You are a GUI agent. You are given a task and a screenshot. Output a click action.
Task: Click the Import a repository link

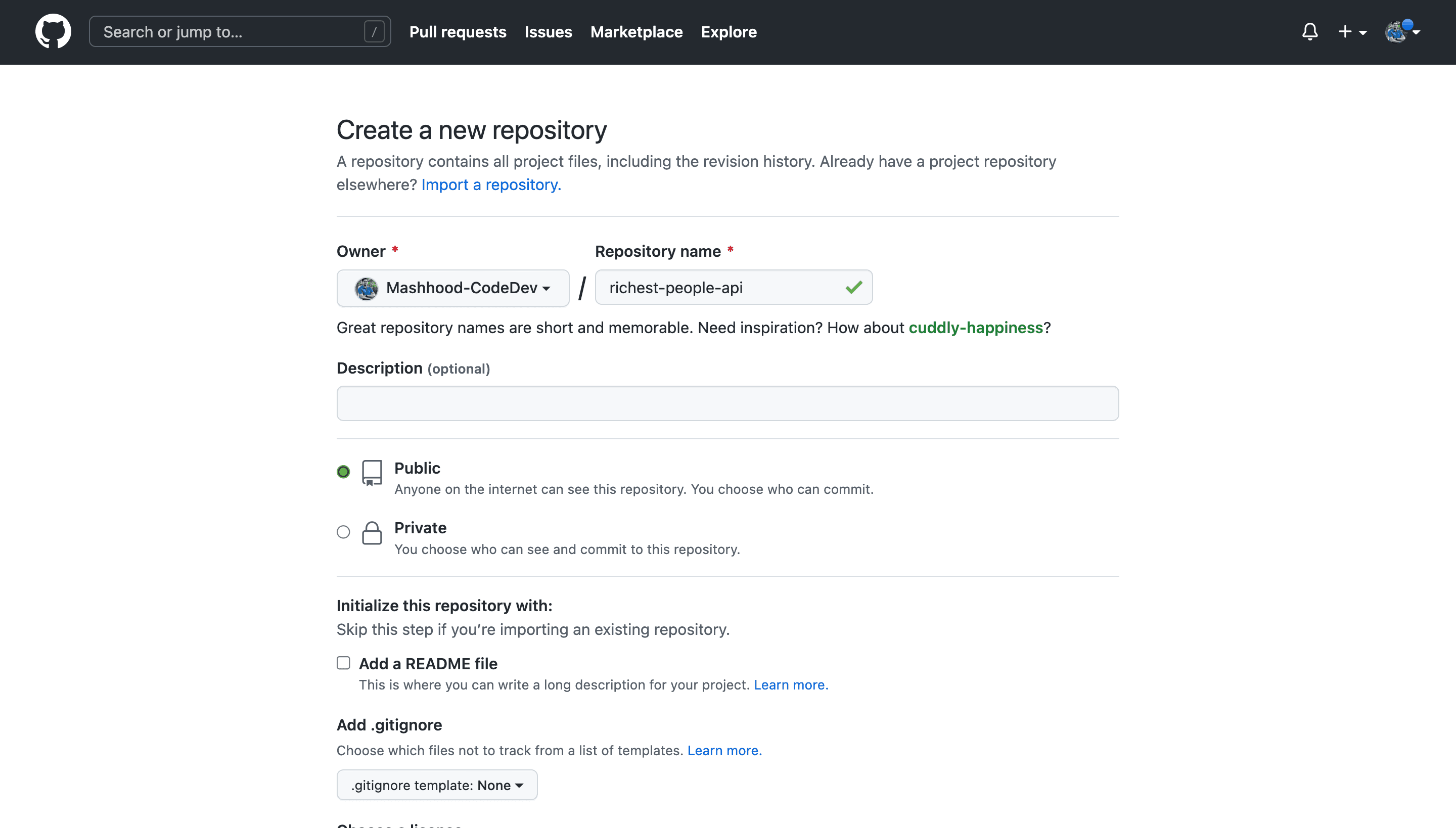pos(490,184)
